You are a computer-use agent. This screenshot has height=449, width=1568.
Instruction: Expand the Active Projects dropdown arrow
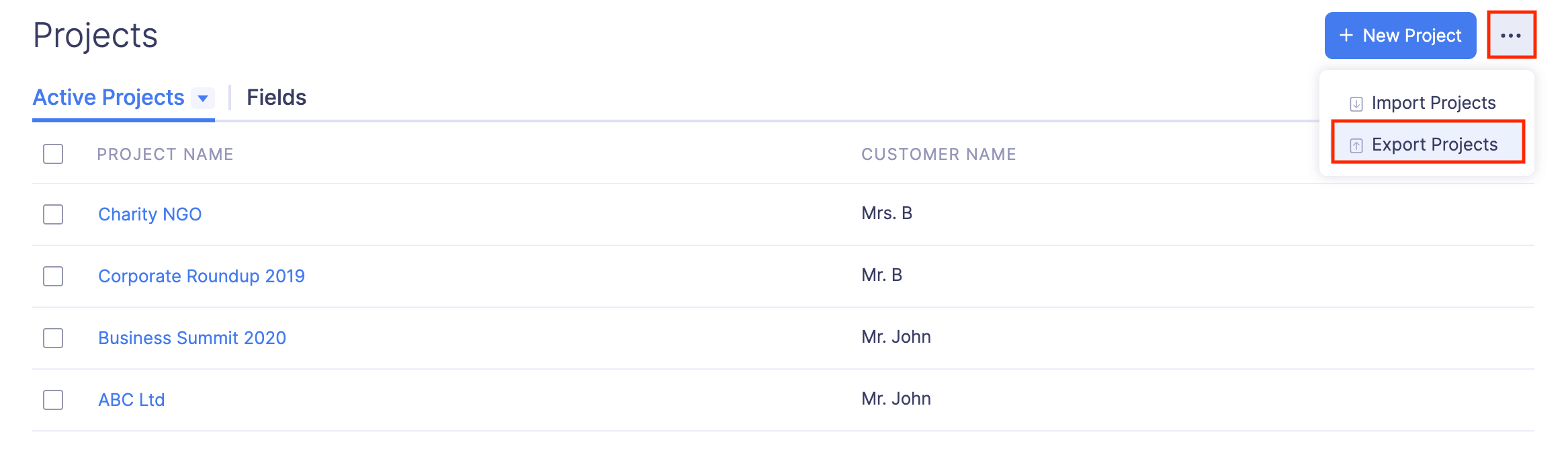203,98
